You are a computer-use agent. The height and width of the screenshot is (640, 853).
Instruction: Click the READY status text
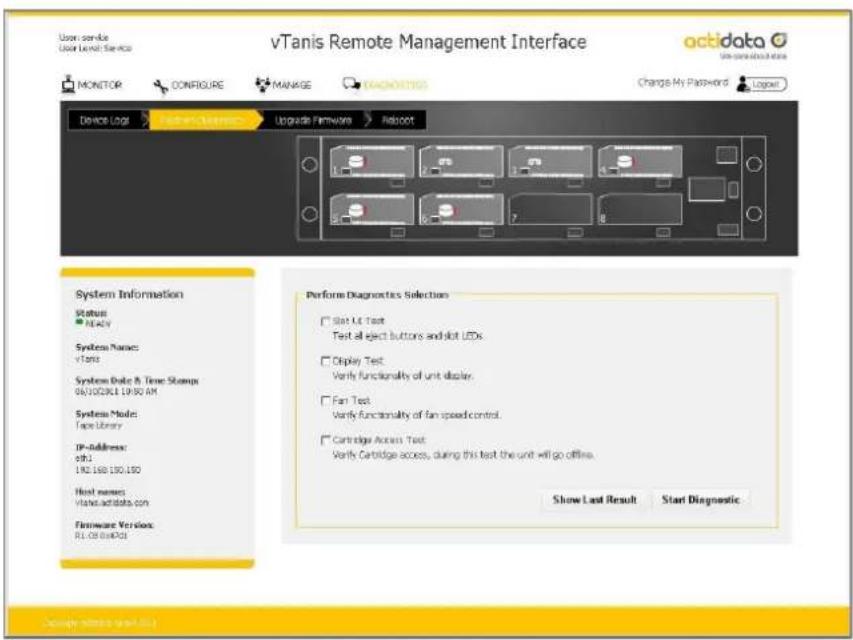click(x=97, y=324)
